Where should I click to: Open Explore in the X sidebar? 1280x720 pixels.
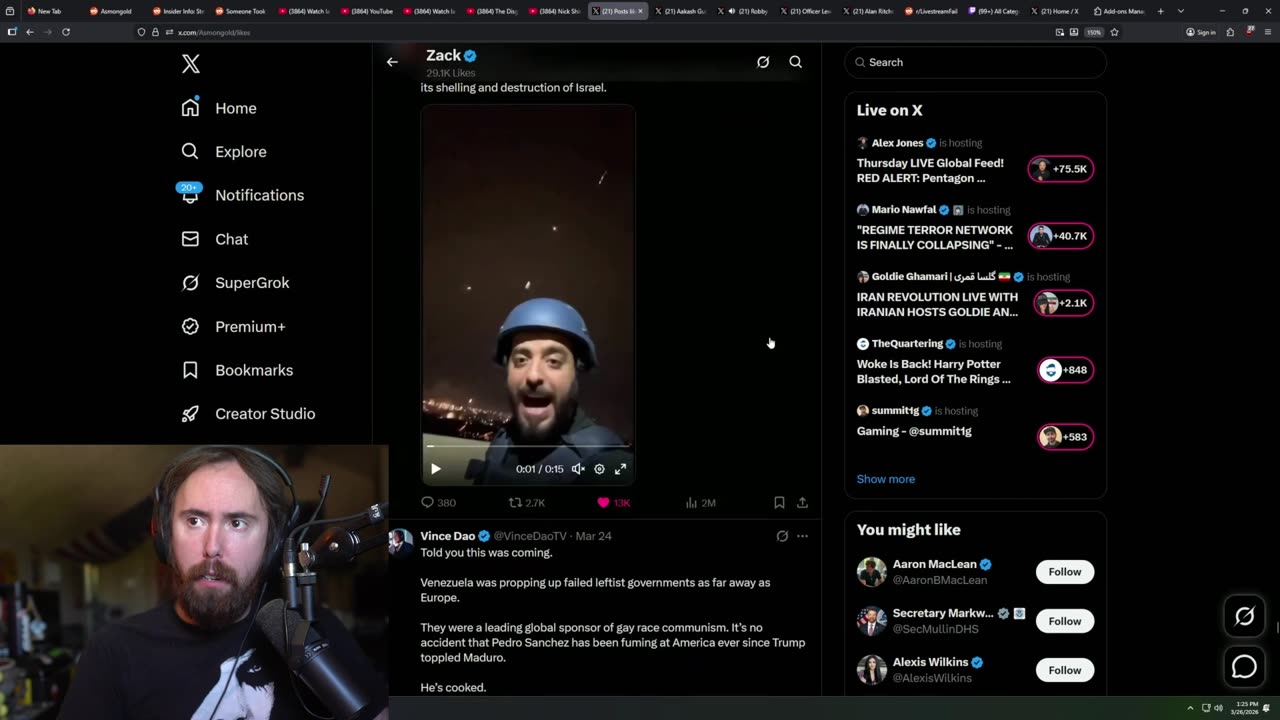224,152
